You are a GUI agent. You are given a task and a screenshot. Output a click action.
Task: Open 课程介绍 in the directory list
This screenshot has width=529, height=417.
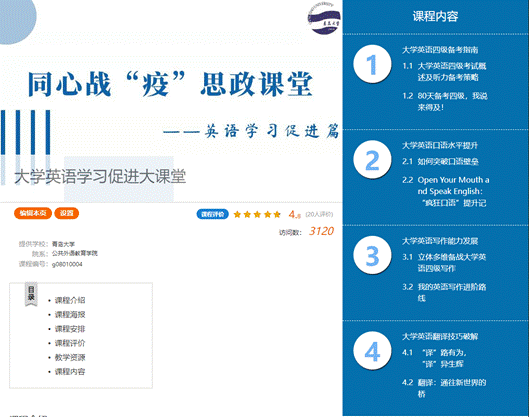pos(70,300)
